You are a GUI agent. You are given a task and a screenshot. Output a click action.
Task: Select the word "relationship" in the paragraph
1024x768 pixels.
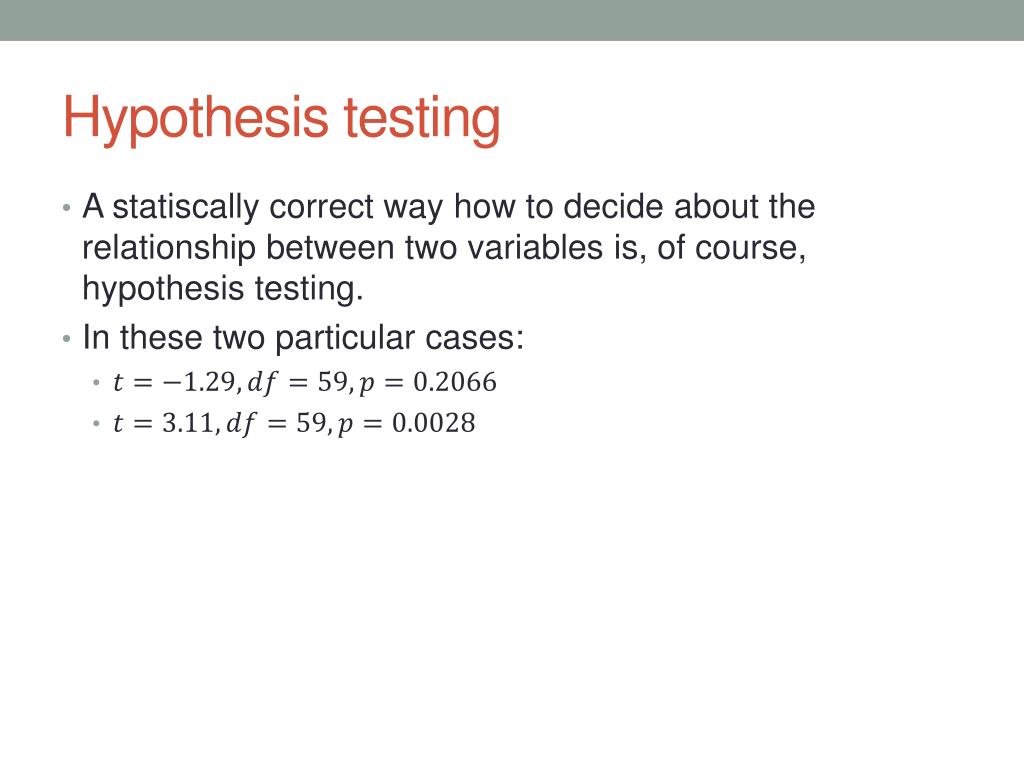tap(168, 248)
